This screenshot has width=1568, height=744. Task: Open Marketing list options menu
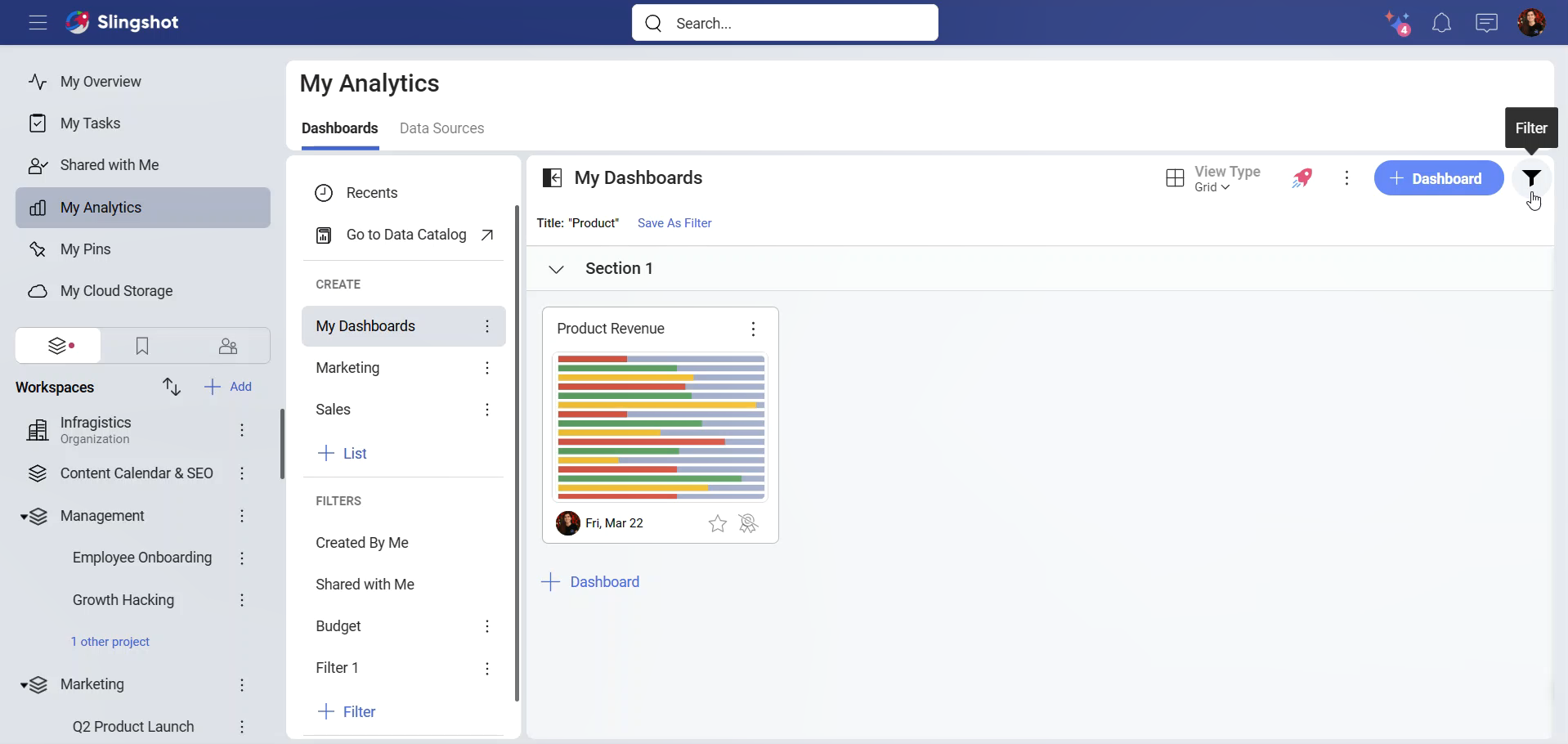[487, 368]
